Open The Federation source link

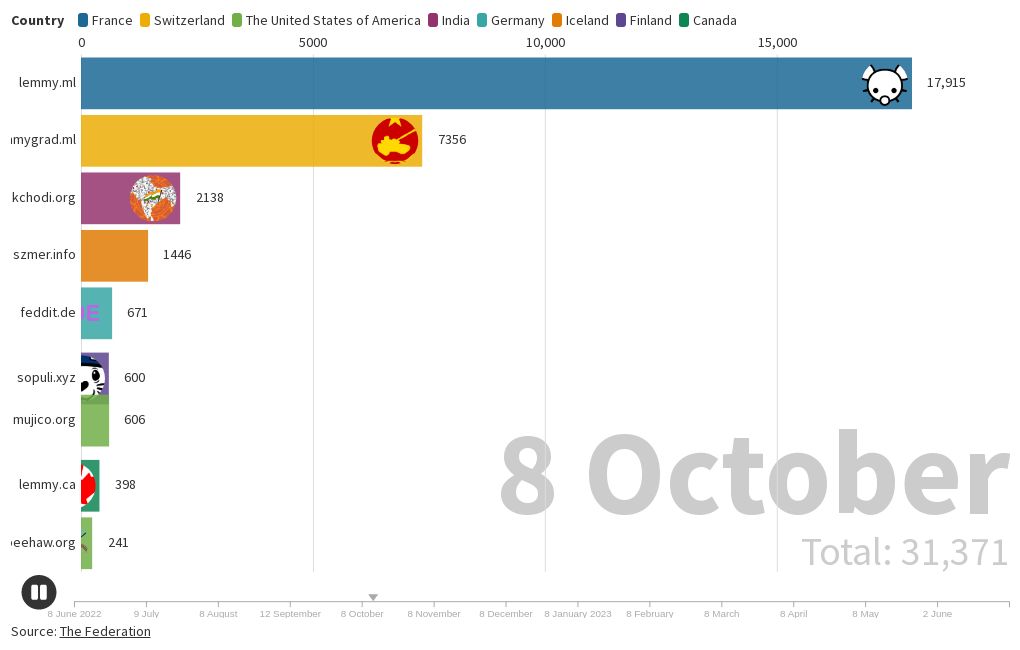point(105,631)
